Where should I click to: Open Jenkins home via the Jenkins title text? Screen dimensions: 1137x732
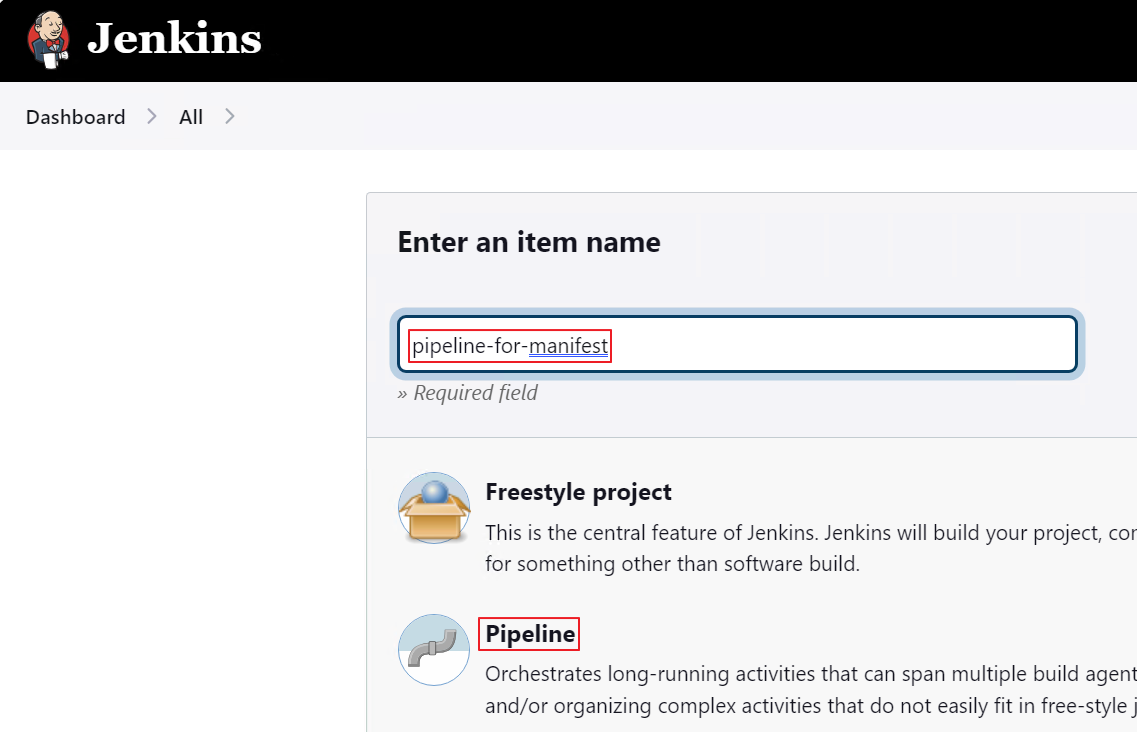174,38
